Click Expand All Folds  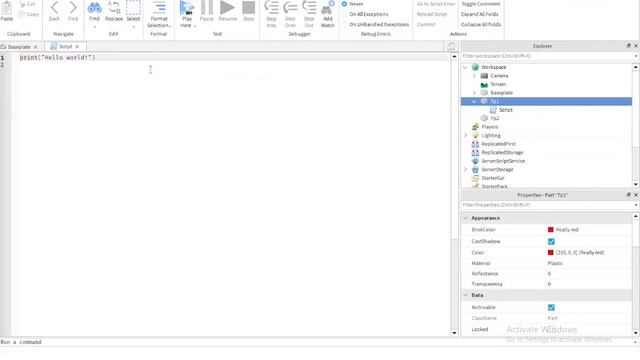pos(480,14)
